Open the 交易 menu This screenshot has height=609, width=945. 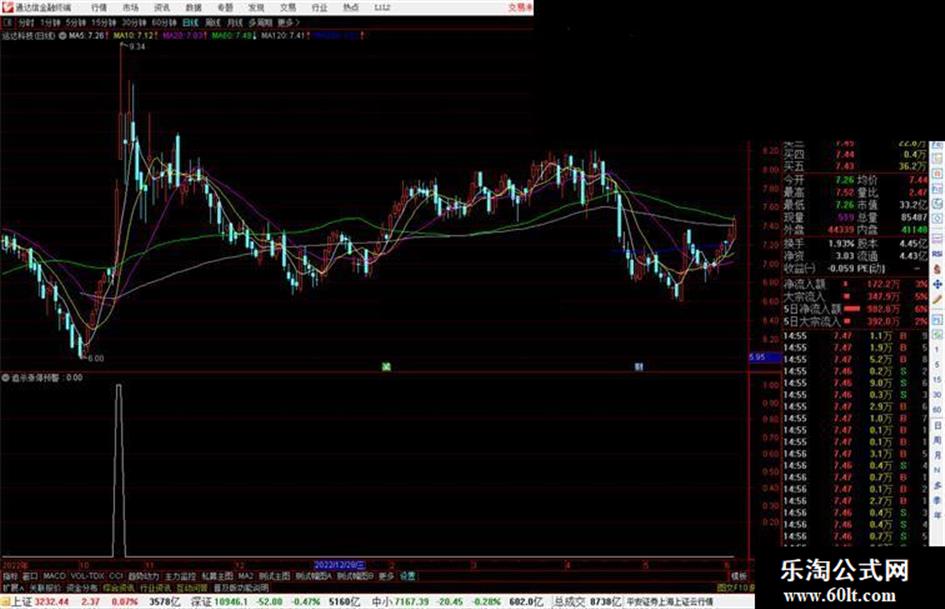pos(287,8)
